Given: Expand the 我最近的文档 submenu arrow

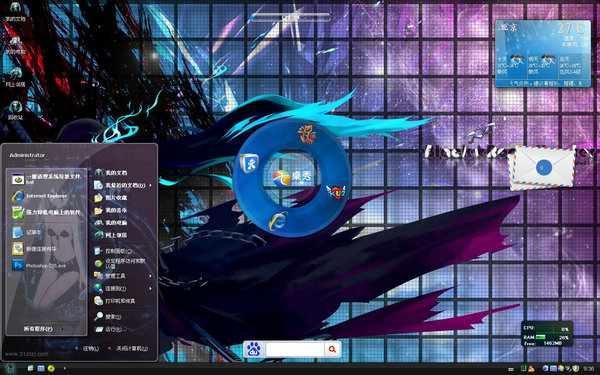Looking at the screenshot, I should click(x=150, y=185).
